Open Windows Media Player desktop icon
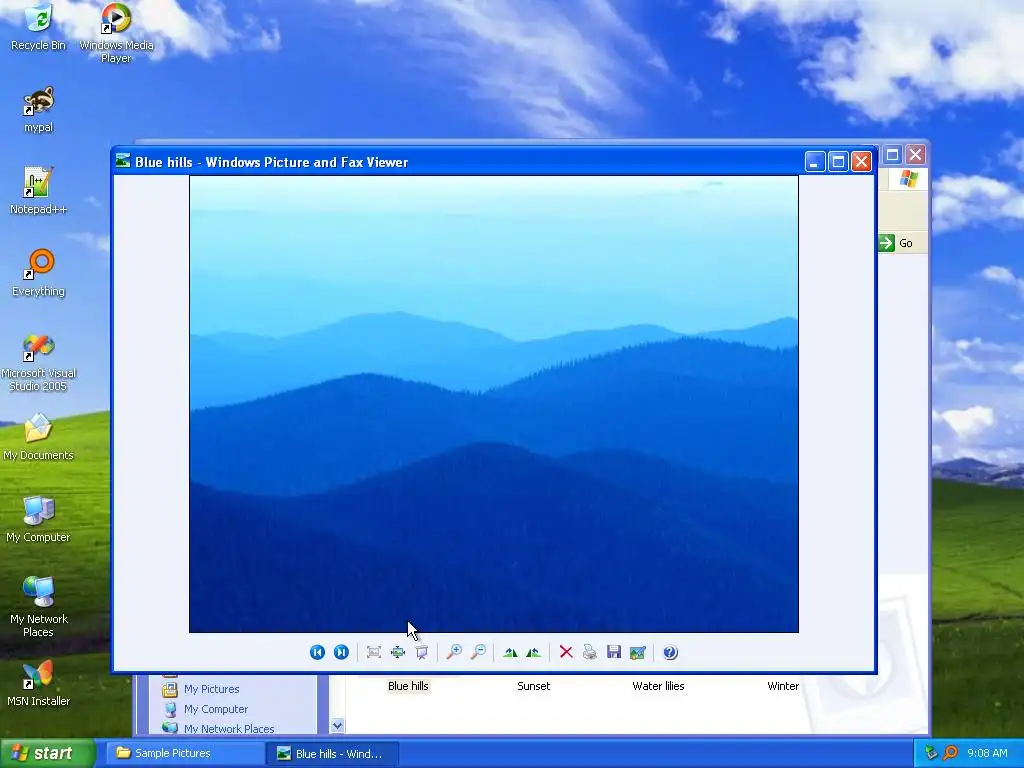 click(x=116, y=33)
